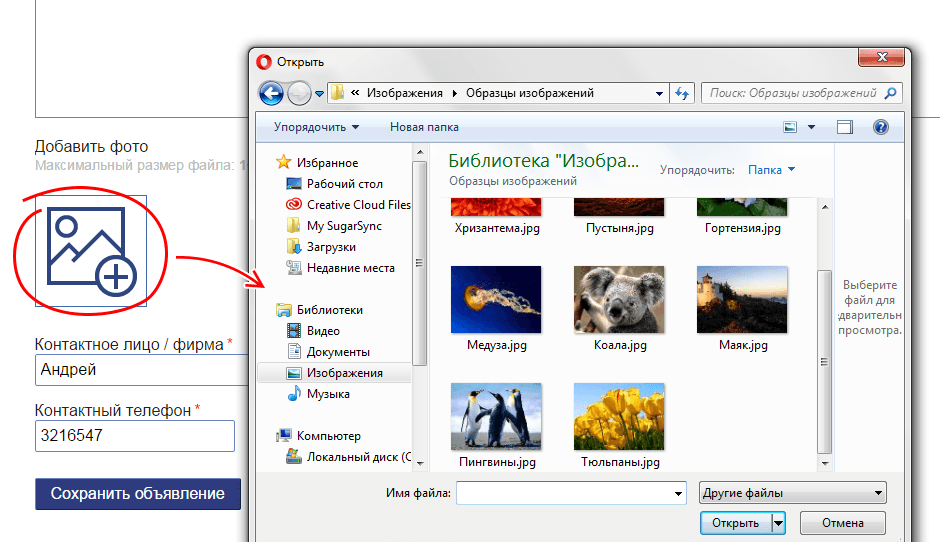Click Новая папка in toolbar
The image size is (940, 542).
click(x=424, y=127)
